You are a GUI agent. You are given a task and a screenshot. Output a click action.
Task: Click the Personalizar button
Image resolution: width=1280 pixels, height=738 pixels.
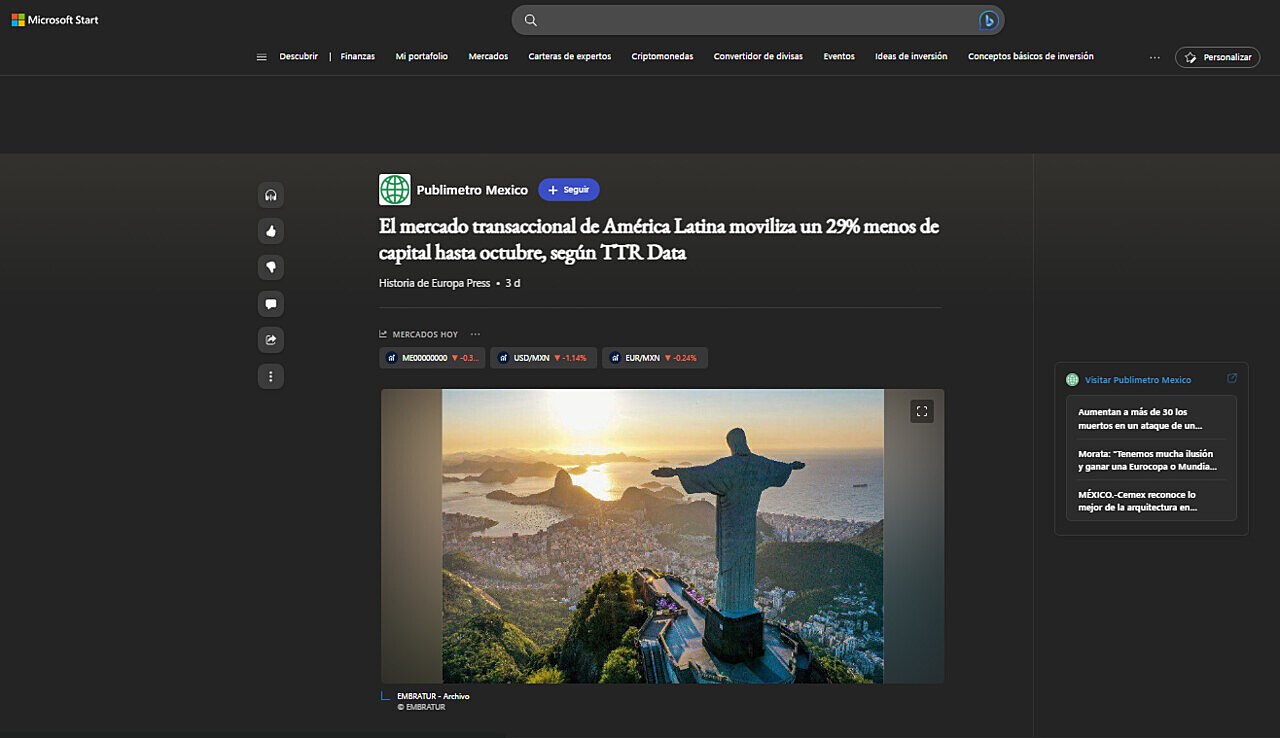tap(1217, 57)
